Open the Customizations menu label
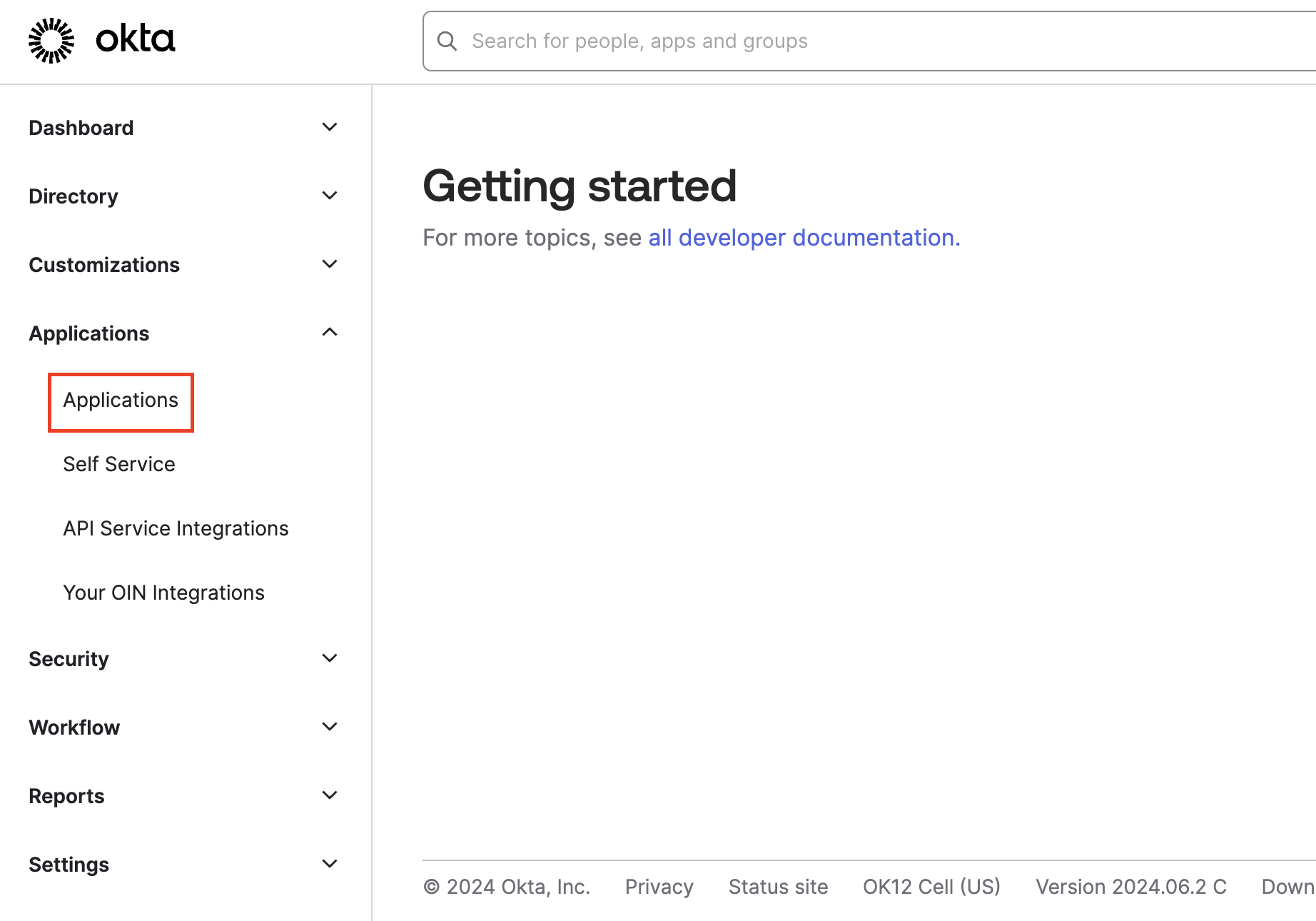1316x921 pixels. (x=104, y=265)
